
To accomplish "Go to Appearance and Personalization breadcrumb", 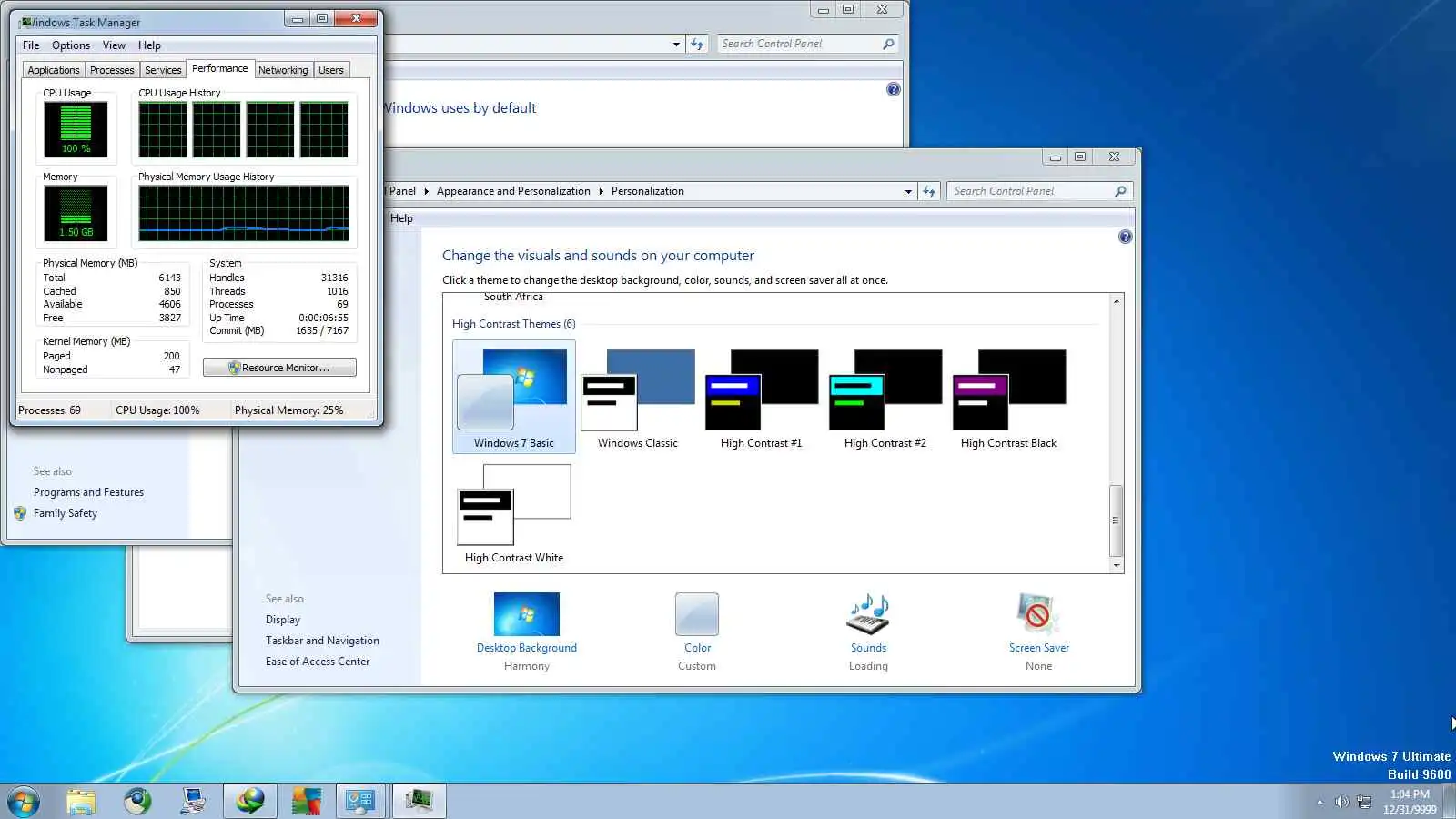I will tap(513, 191).
